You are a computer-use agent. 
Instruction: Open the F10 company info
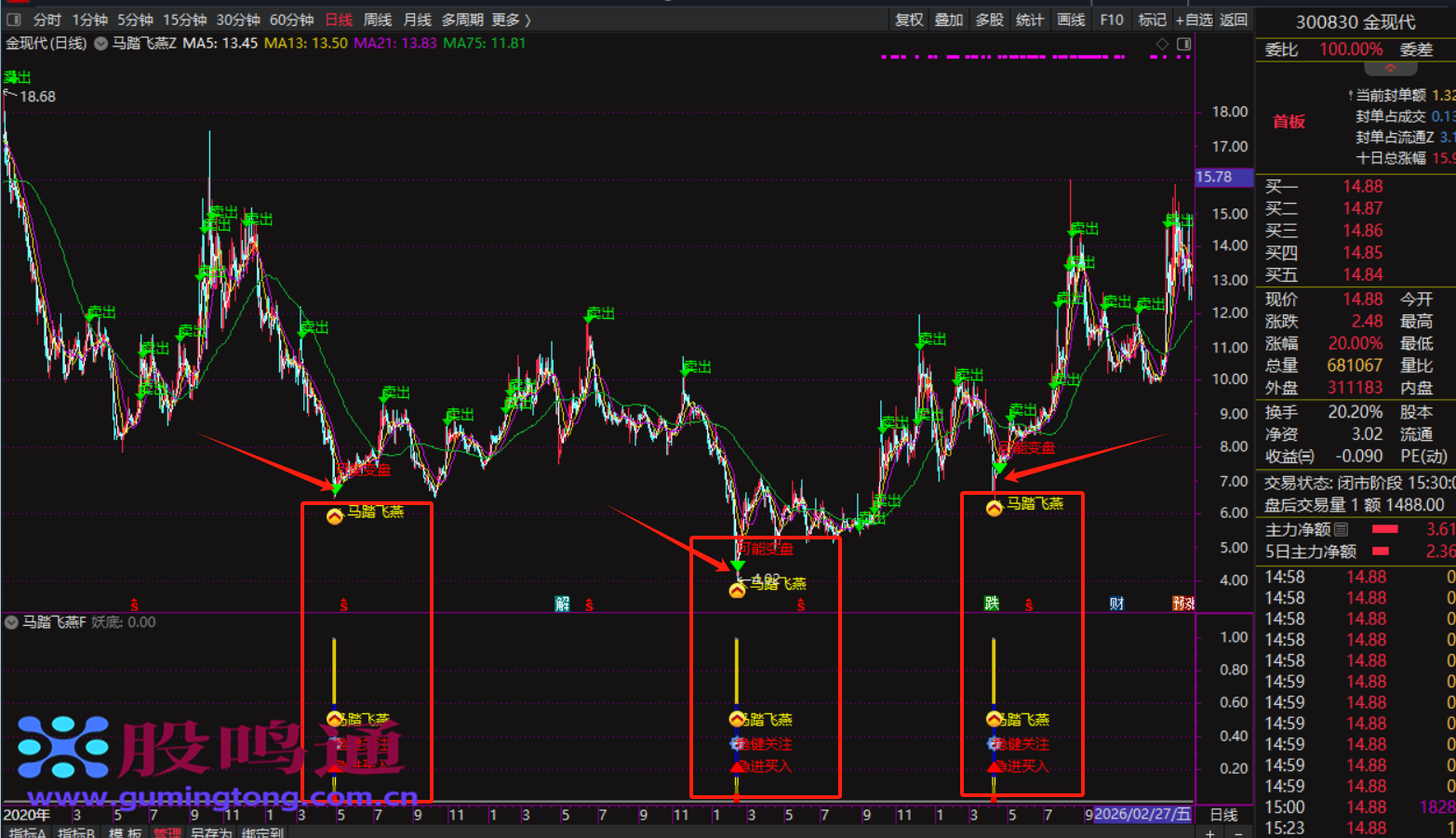tap(1111, 20)
